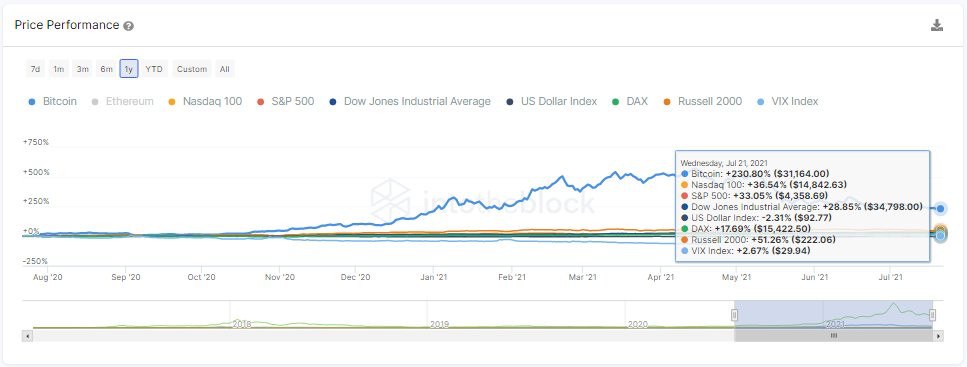Click the Dec '20 axis label
967x367 pixels.
coord(356,278)
